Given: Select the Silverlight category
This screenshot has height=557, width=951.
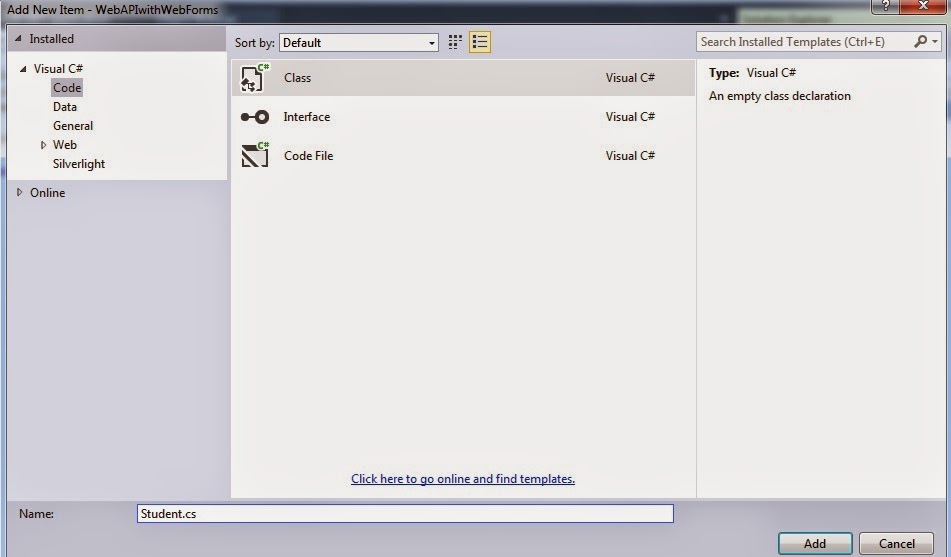Looking at the screenshot, I should pos(79,164).
